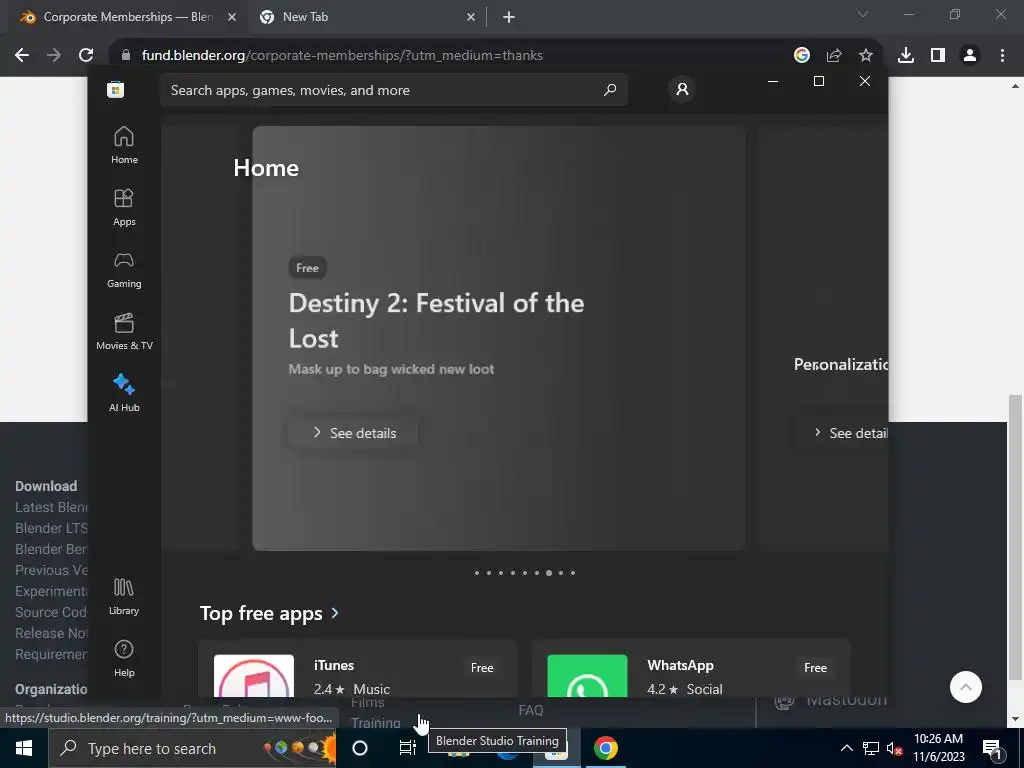Click the muted volume tray icon

(x=895, y=748)
